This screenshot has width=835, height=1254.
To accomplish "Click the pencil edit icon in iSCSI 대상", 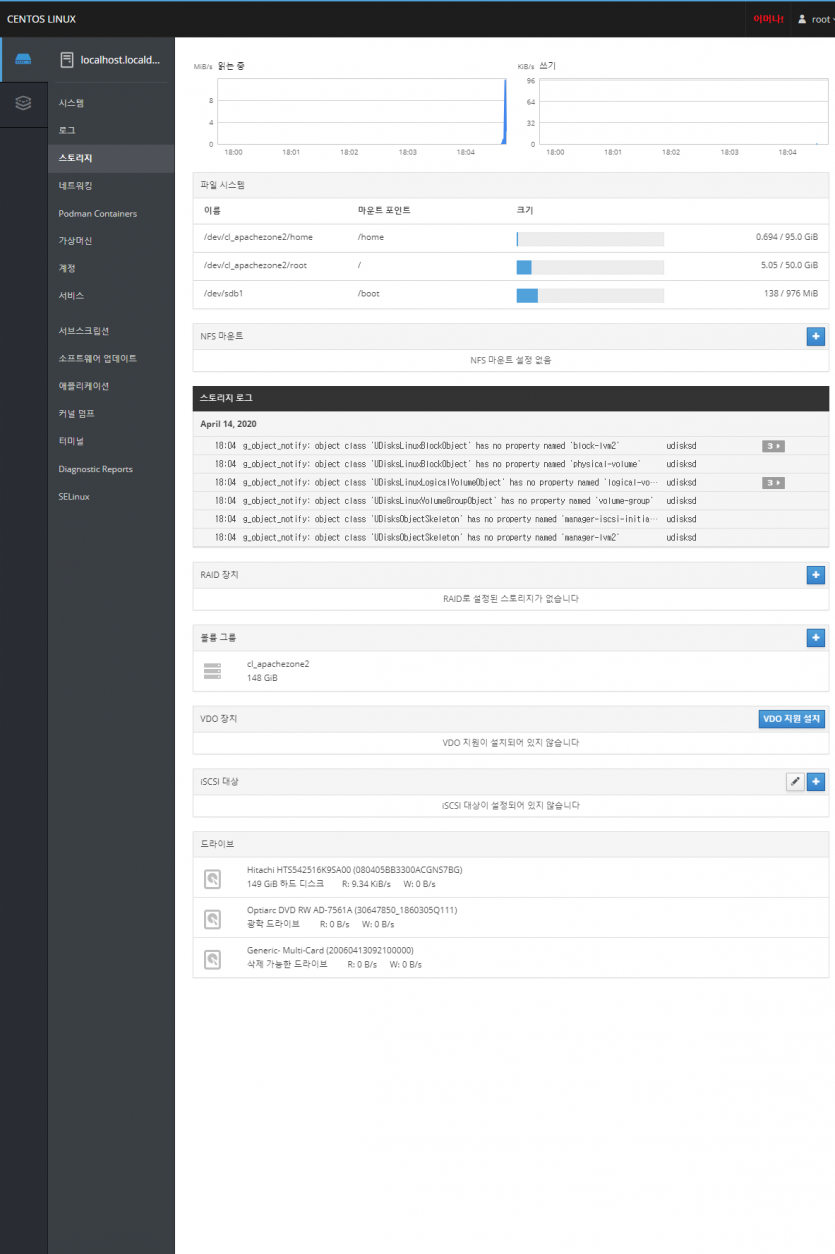I will coord(795,782).
